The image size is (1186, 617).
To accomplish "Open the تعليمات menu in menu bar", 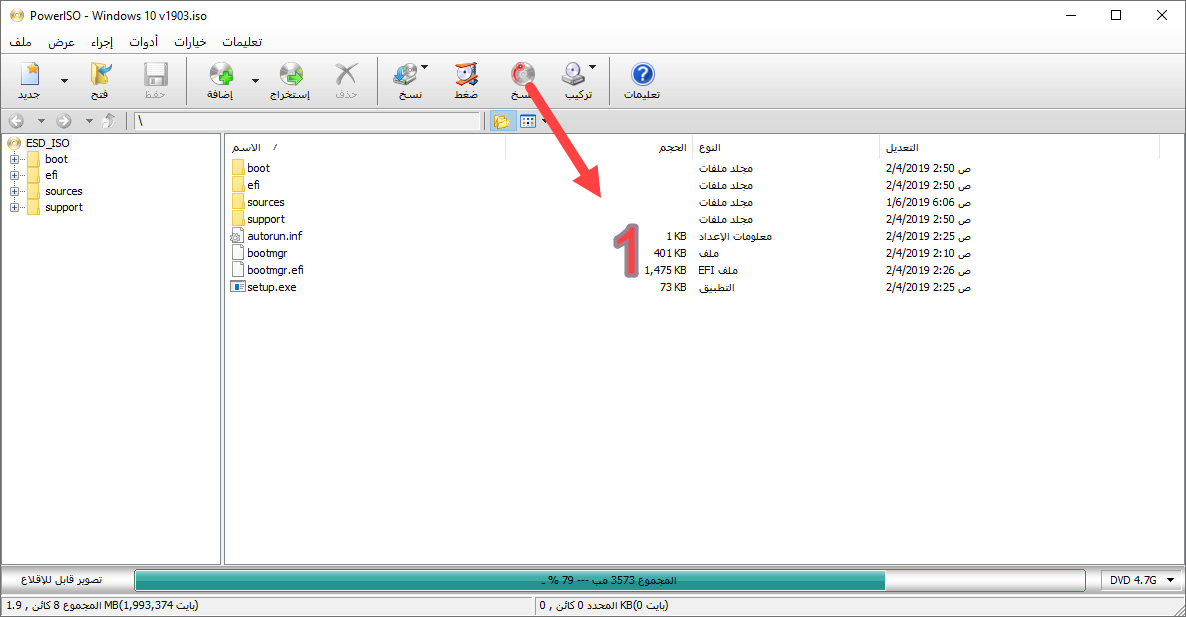I will (x=242, y=42).
